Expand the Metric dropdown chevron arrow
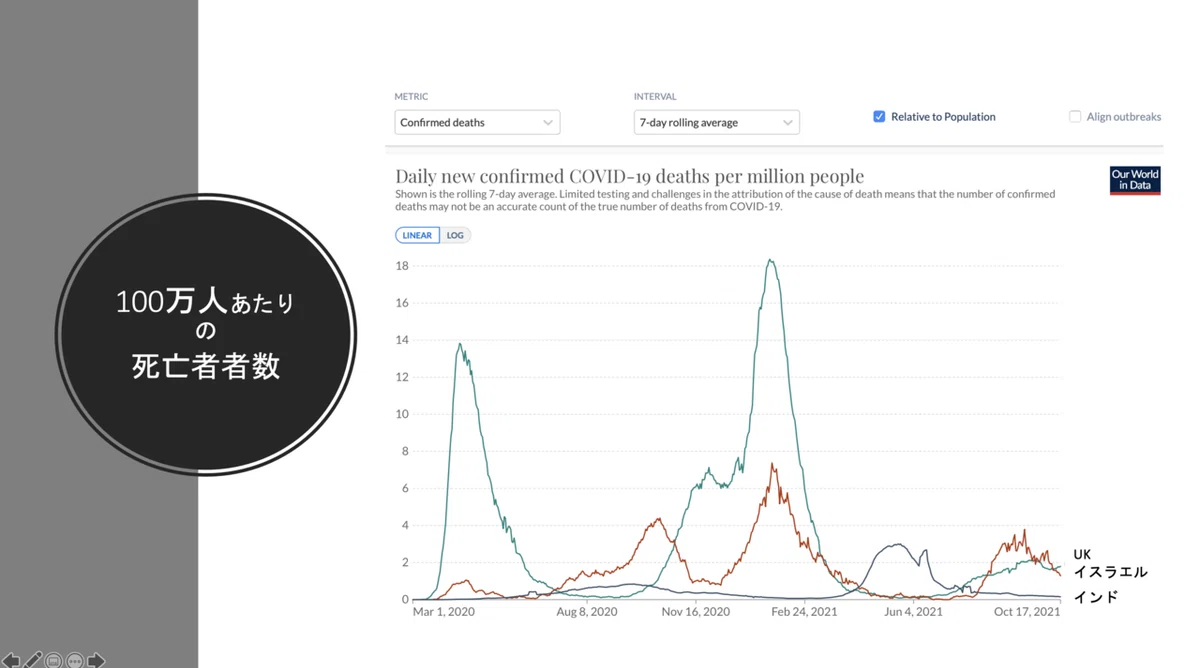 pos(548,123)
